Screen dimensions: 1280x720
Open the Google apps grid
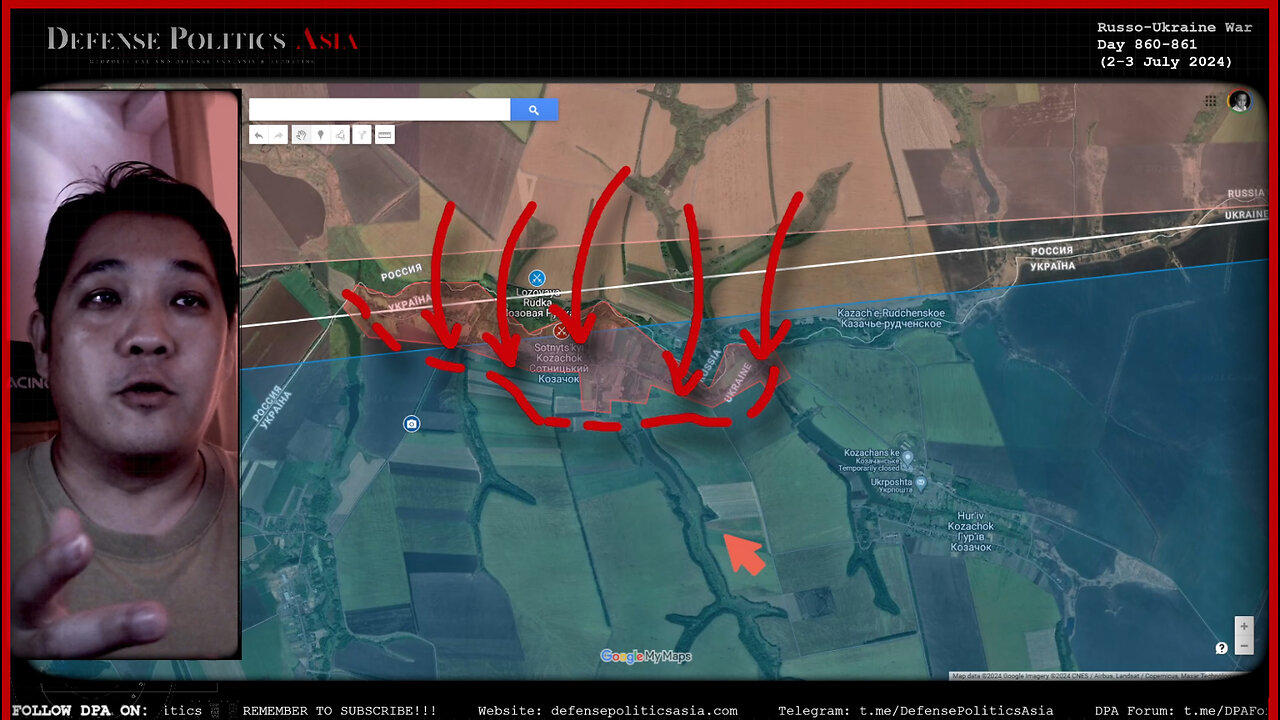[x=1211, y=101]
